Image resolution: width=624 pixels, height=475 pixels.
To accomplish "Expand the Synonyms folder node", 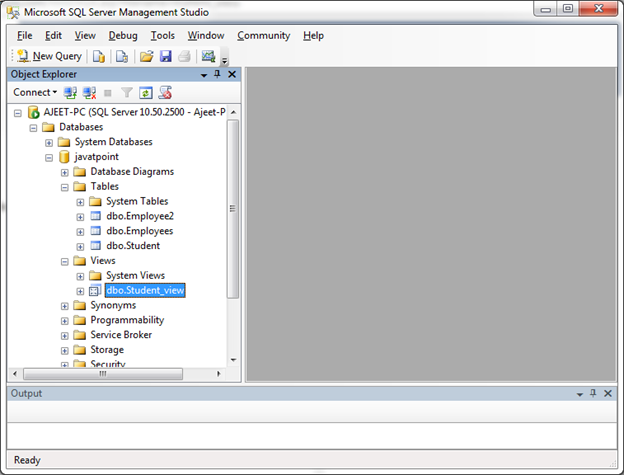I will click(64, 306).
